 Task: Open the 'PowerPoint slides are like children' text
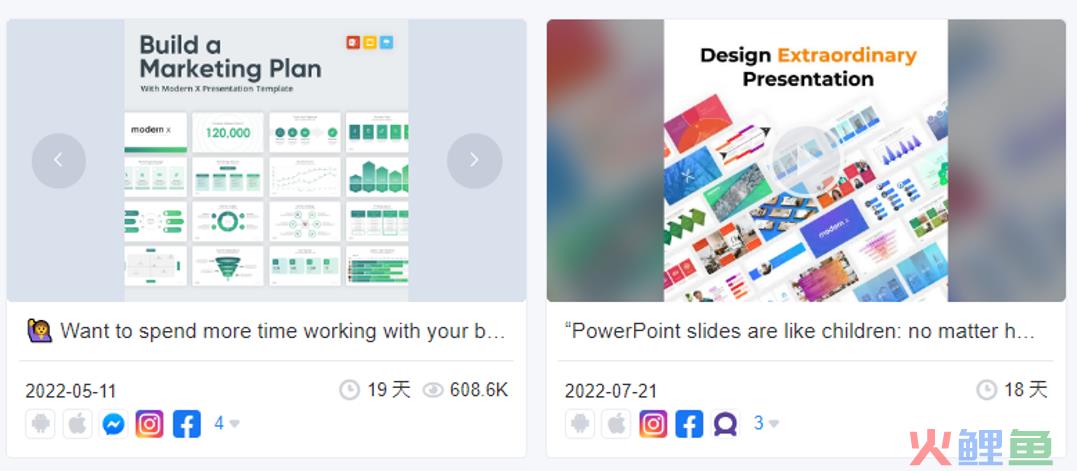click(800, 331)
